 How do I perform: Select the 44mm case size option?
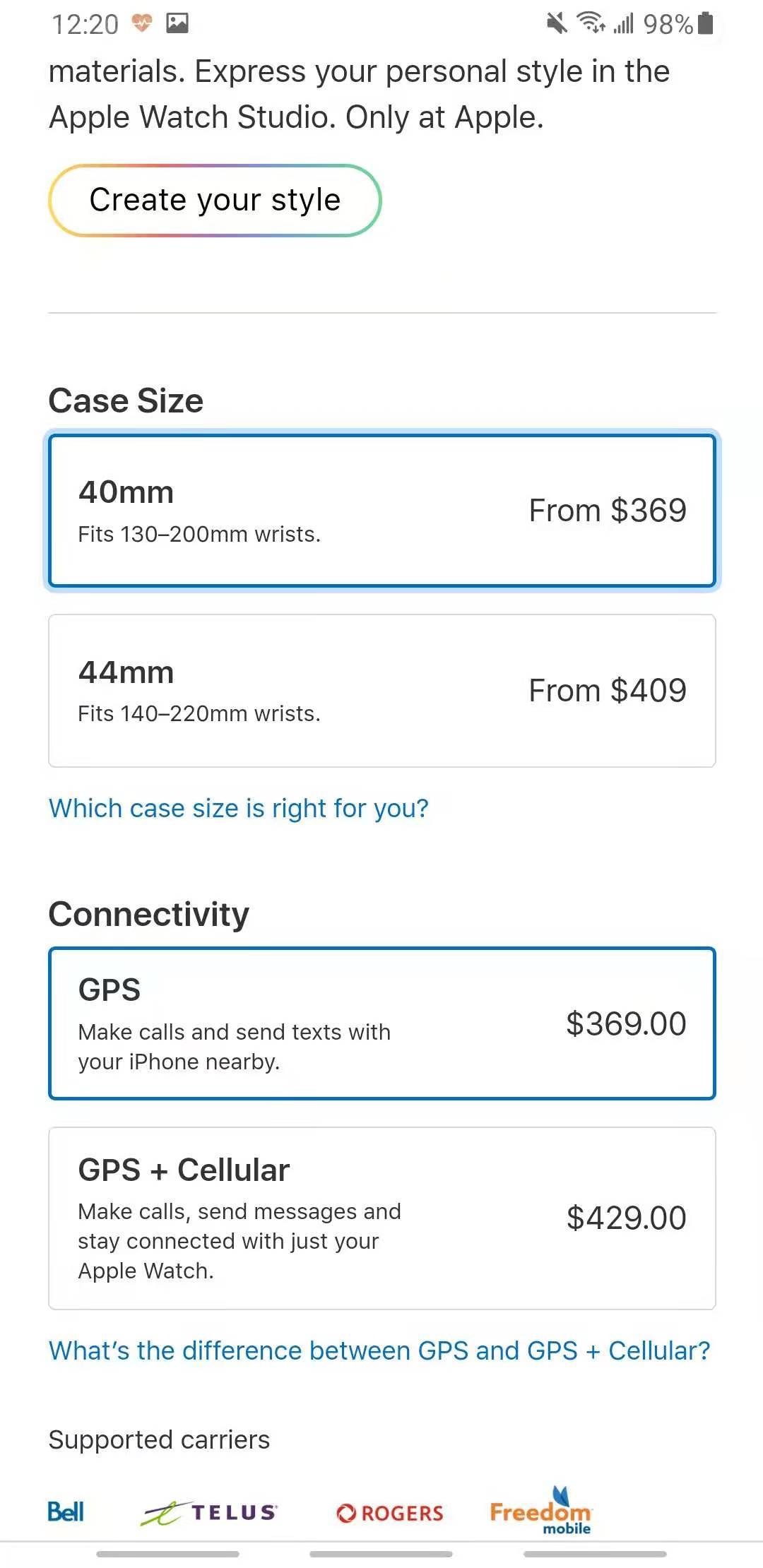(x=381, y=691)
